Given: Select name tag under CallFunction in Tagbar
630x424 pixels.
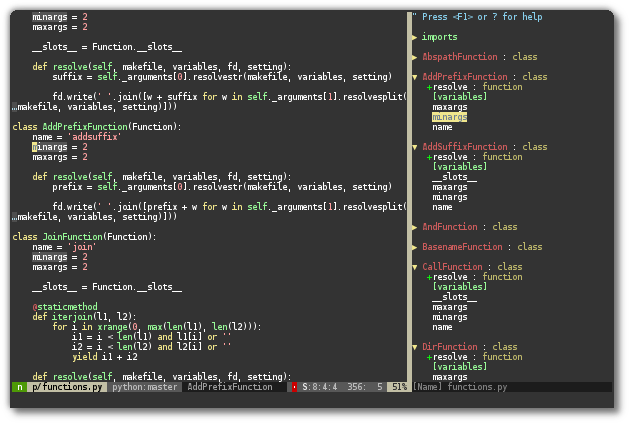Looking at the screenshot, I should point(442,327).
